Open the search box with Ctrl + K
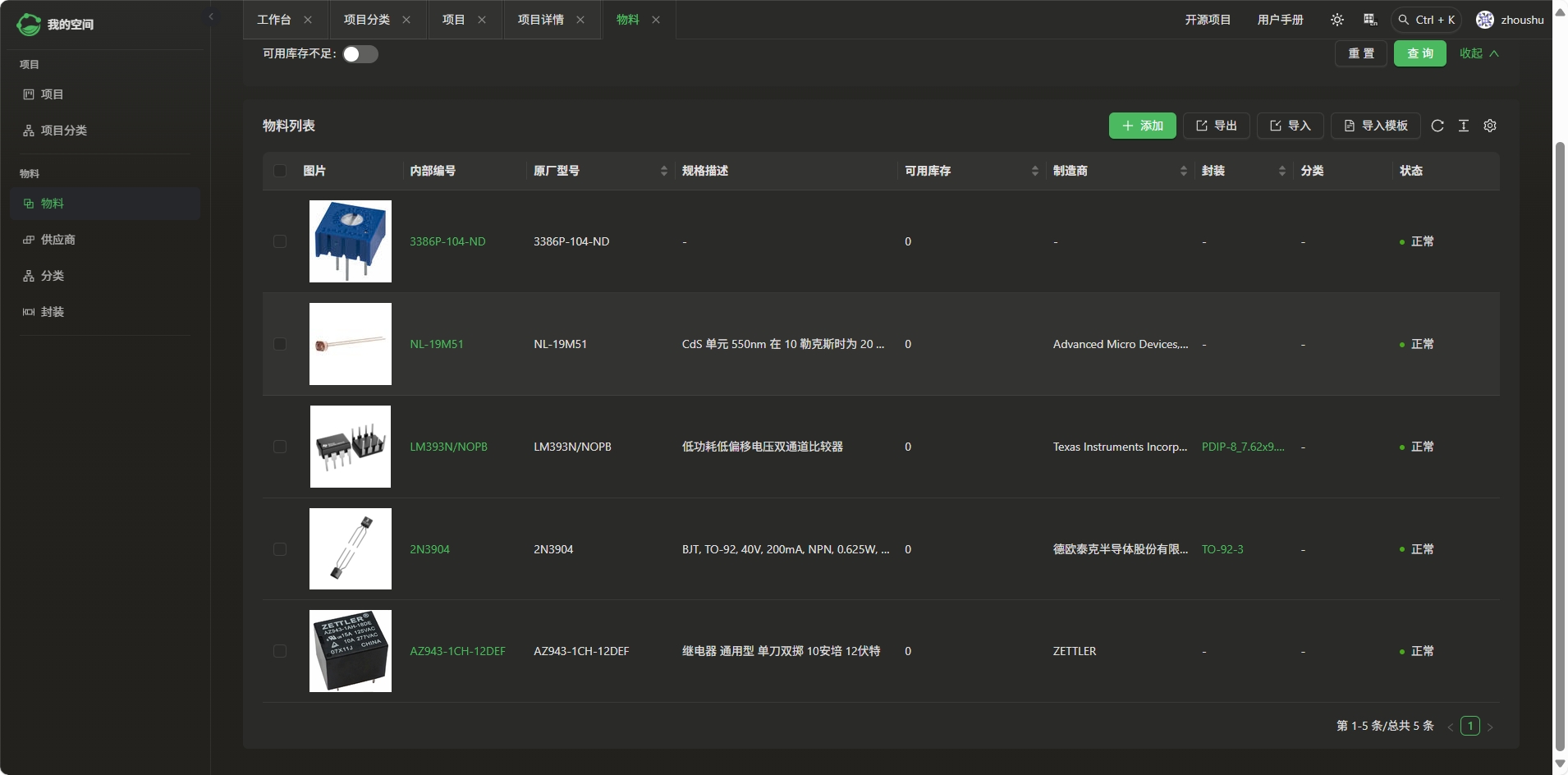1568x775 pixels. tap(1426, 20)
